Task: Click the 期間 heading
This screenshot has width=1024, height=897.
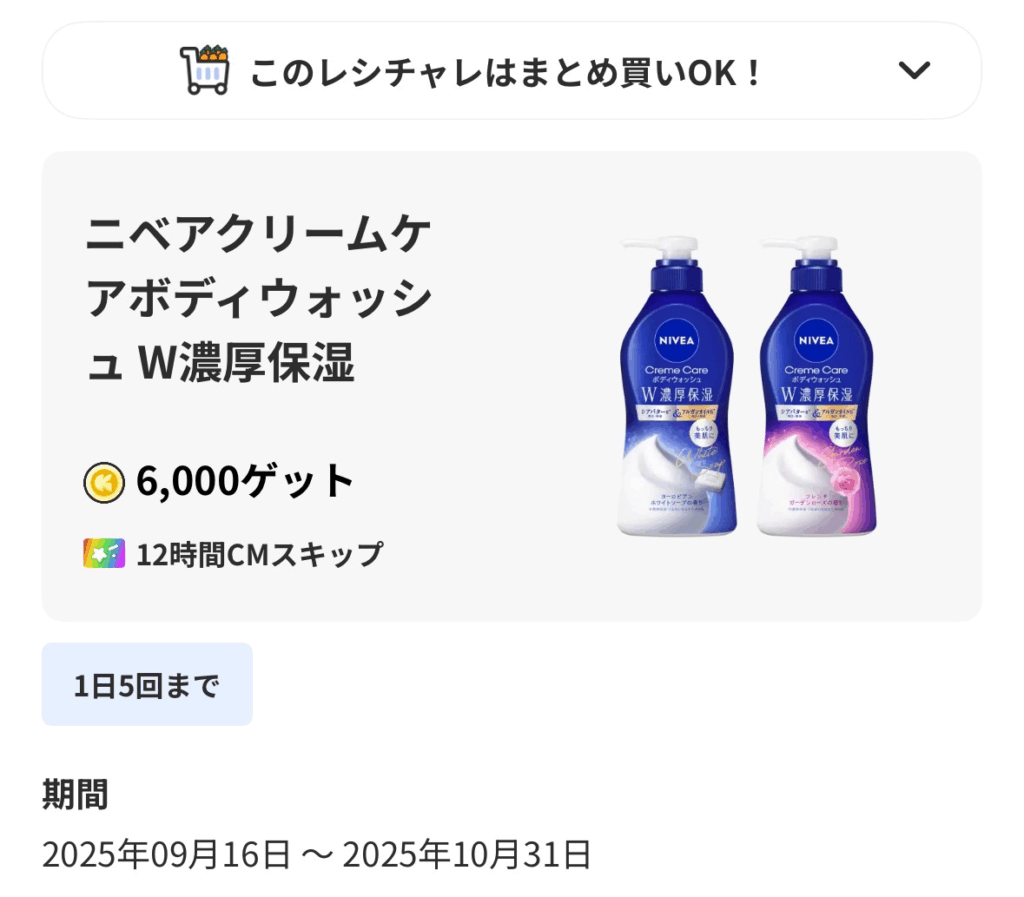Action: point(75,795)
